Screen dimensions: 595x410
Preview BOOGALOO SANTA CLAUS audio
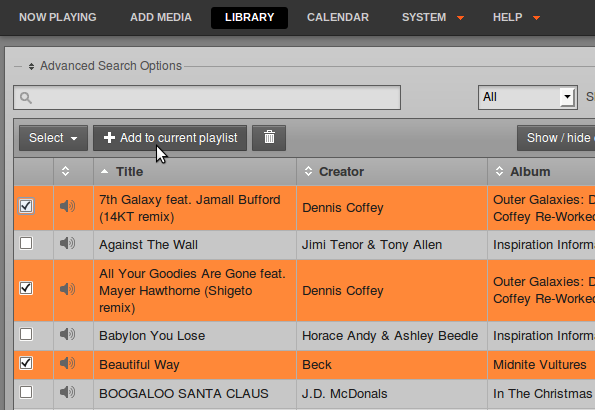(68, 392)
